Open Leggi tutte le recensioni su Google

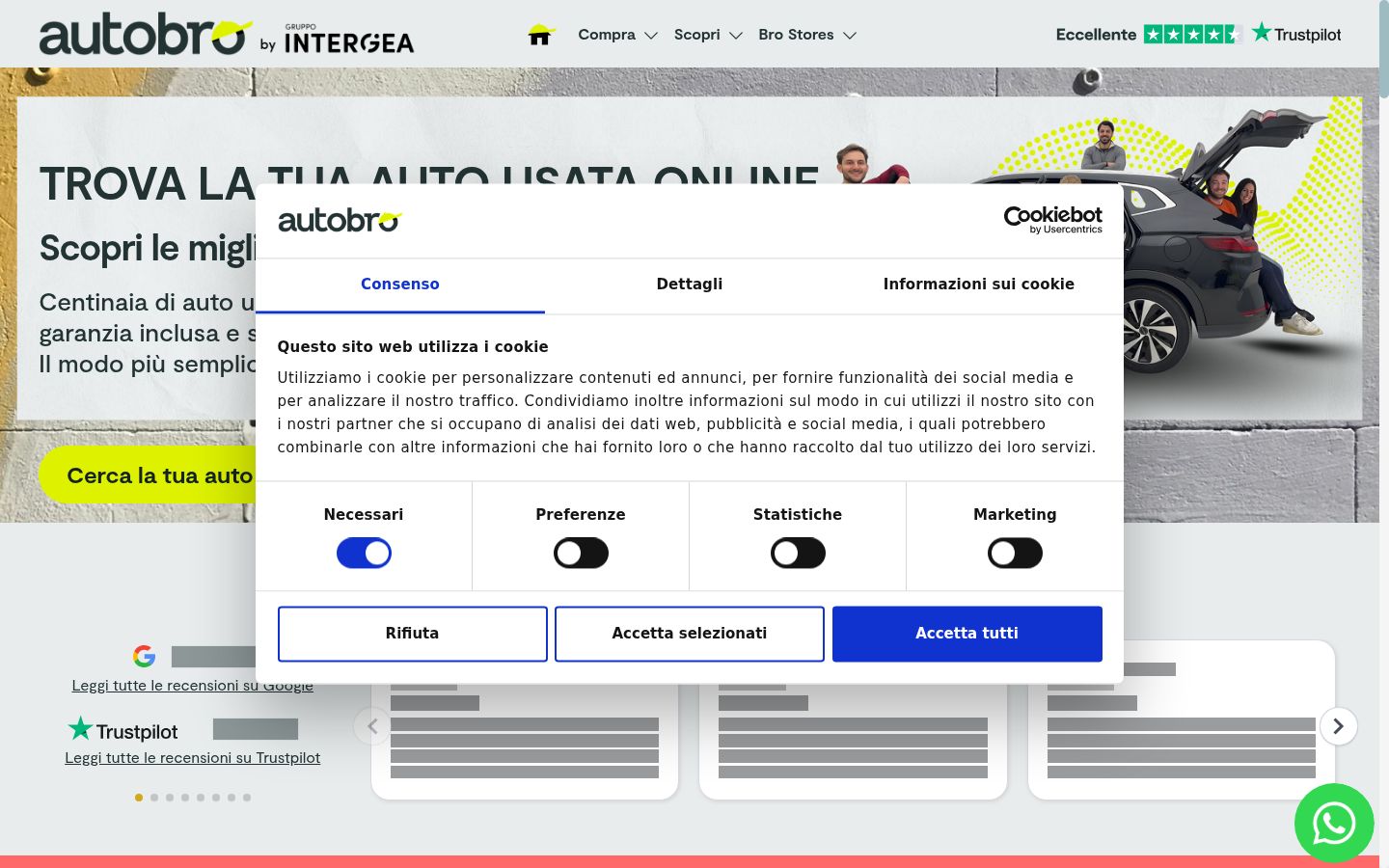pos(193,686)
